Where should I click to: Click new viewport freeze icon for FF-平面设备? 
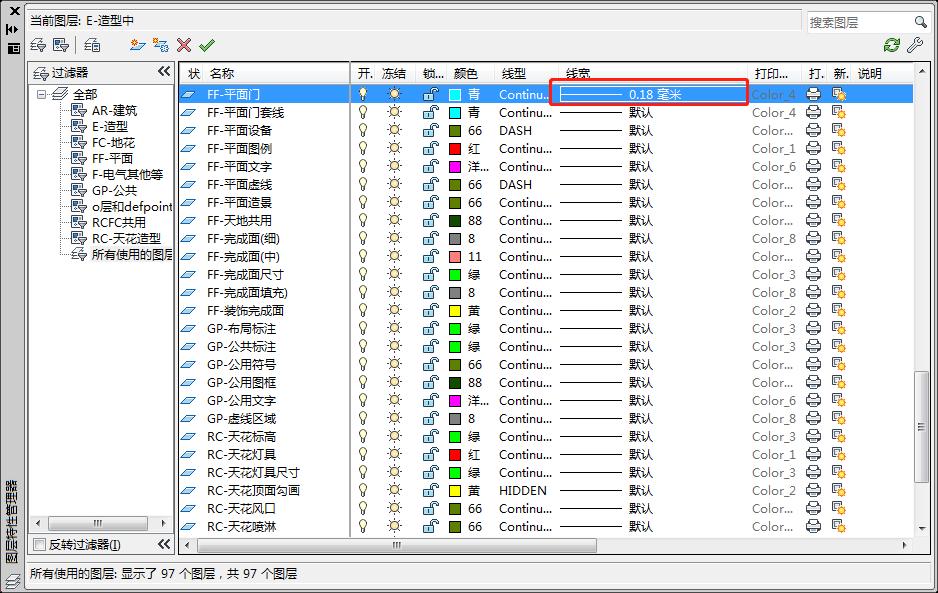pos(839,130)
